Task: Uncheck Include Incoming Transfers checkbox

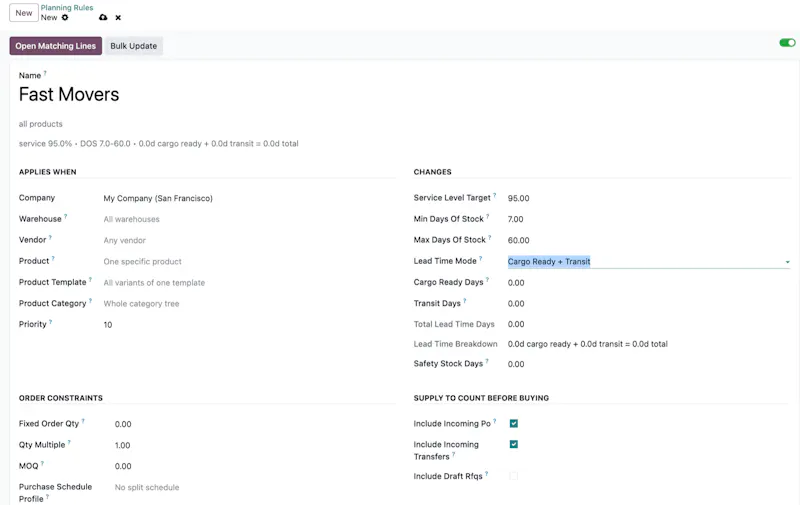Action: pos(514,444)
